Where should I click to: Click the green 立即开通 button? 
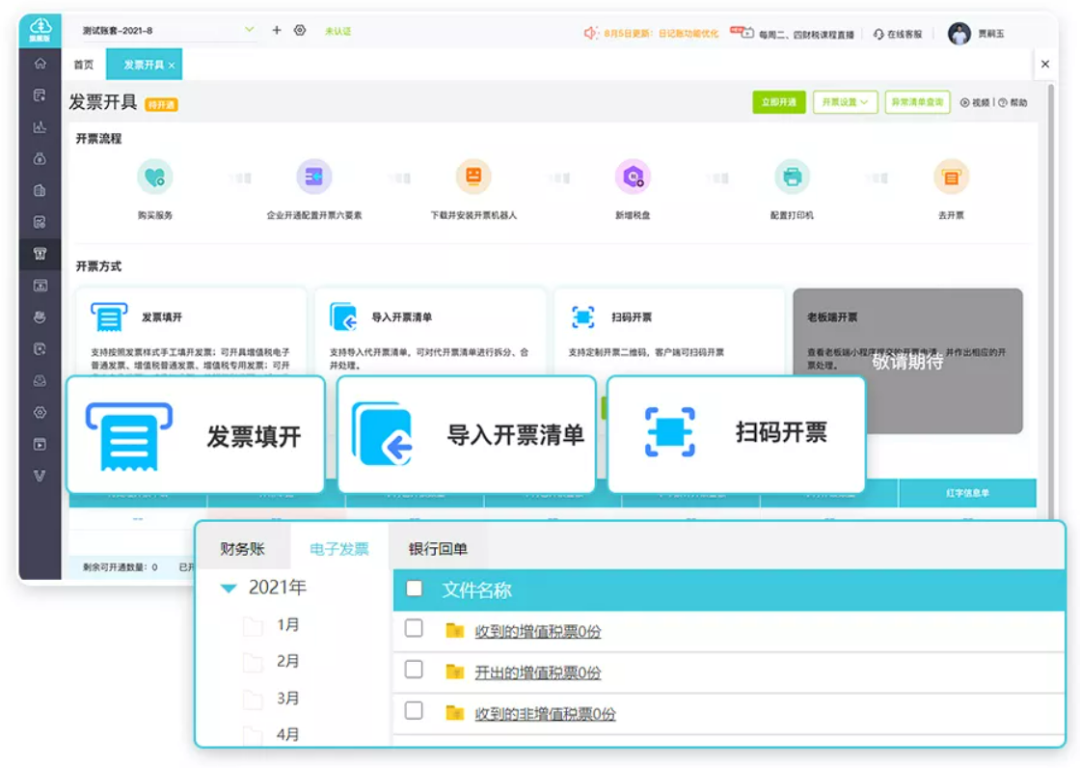click(779, 102)
